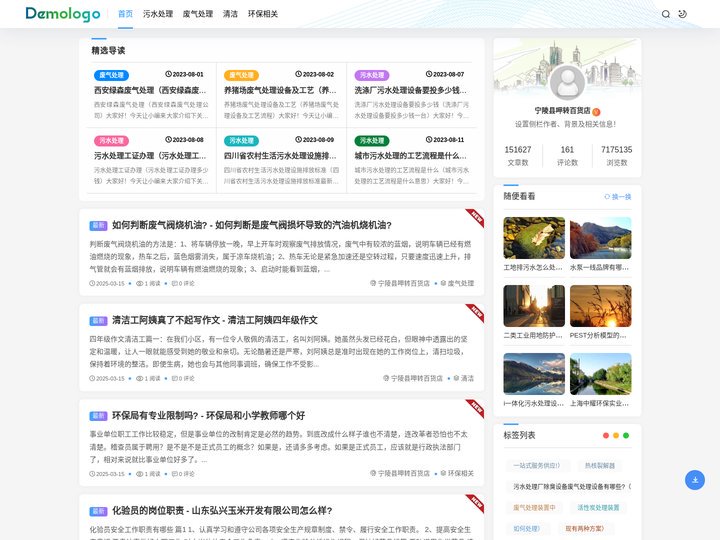Toggle the dark mode moon icon

tap(682, 14)
